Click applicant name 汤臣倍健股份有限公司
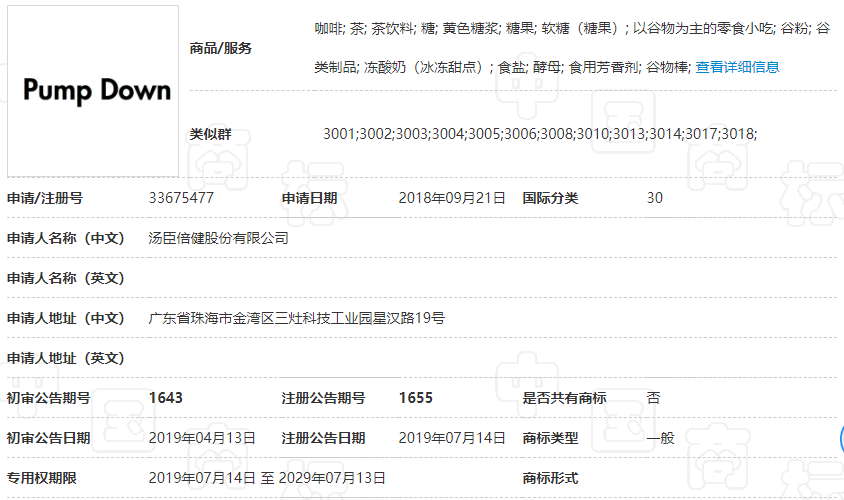 pyautogui.click(x=219, y=238)
